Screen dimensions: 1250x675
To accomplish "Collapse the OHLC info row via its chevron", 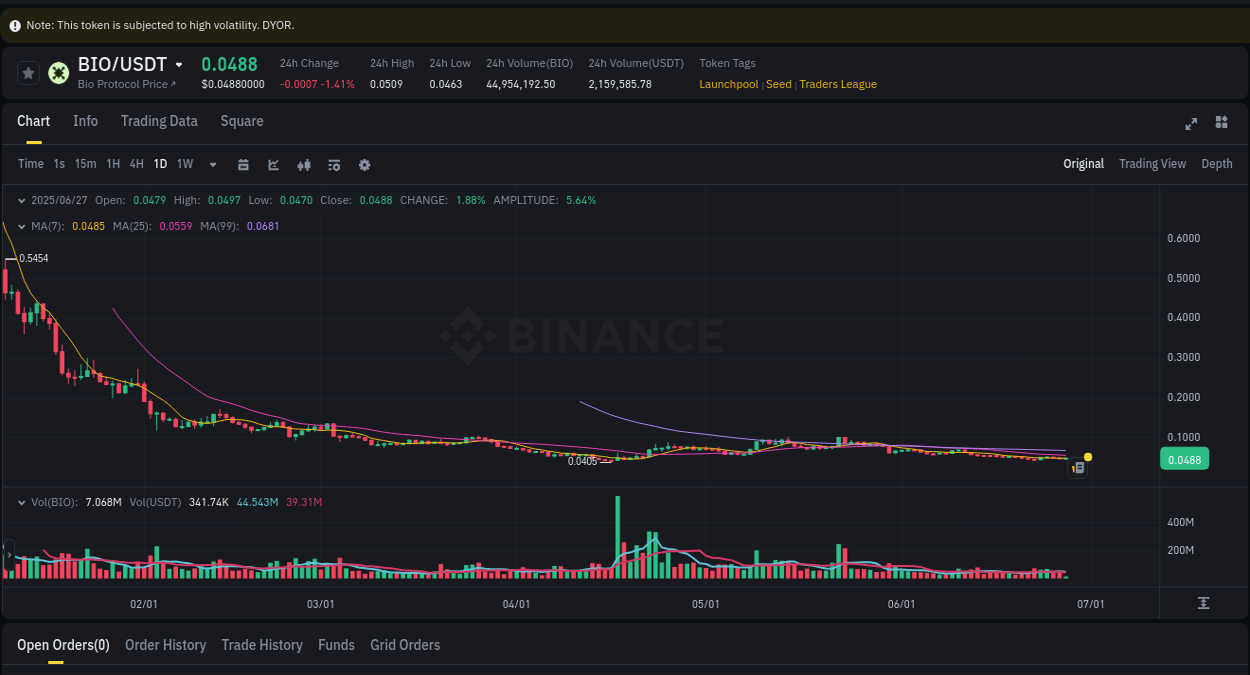I will (x=20, y=200).
